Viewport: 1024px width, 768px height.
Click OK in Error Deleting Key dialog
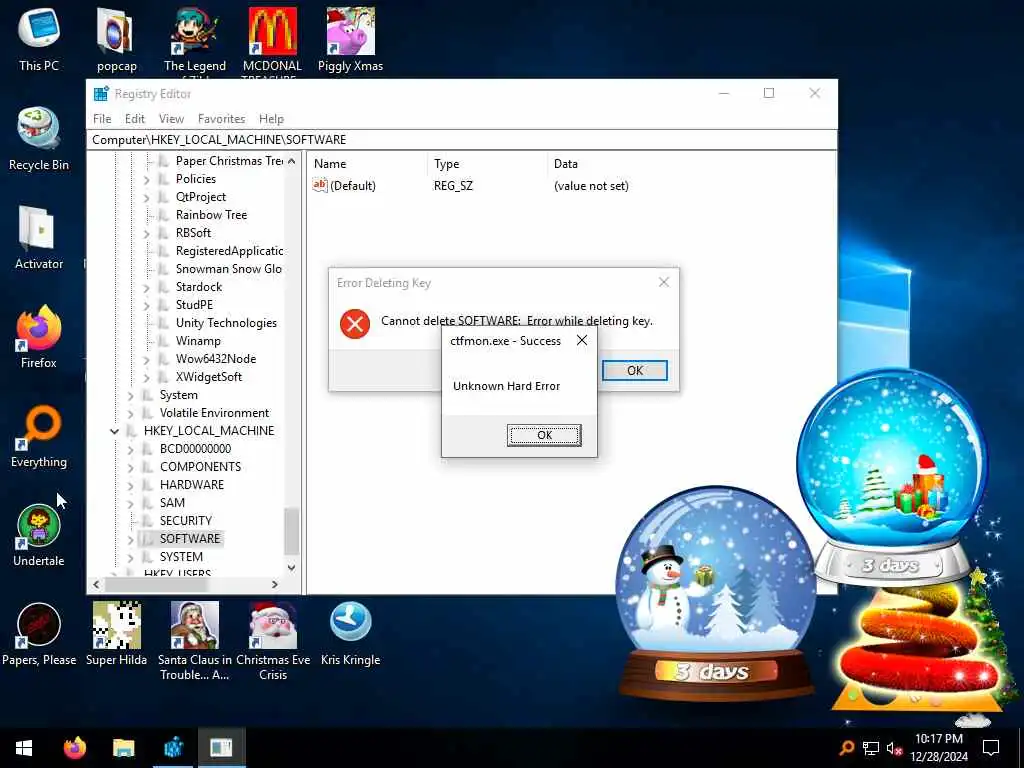tap(635, 370)
